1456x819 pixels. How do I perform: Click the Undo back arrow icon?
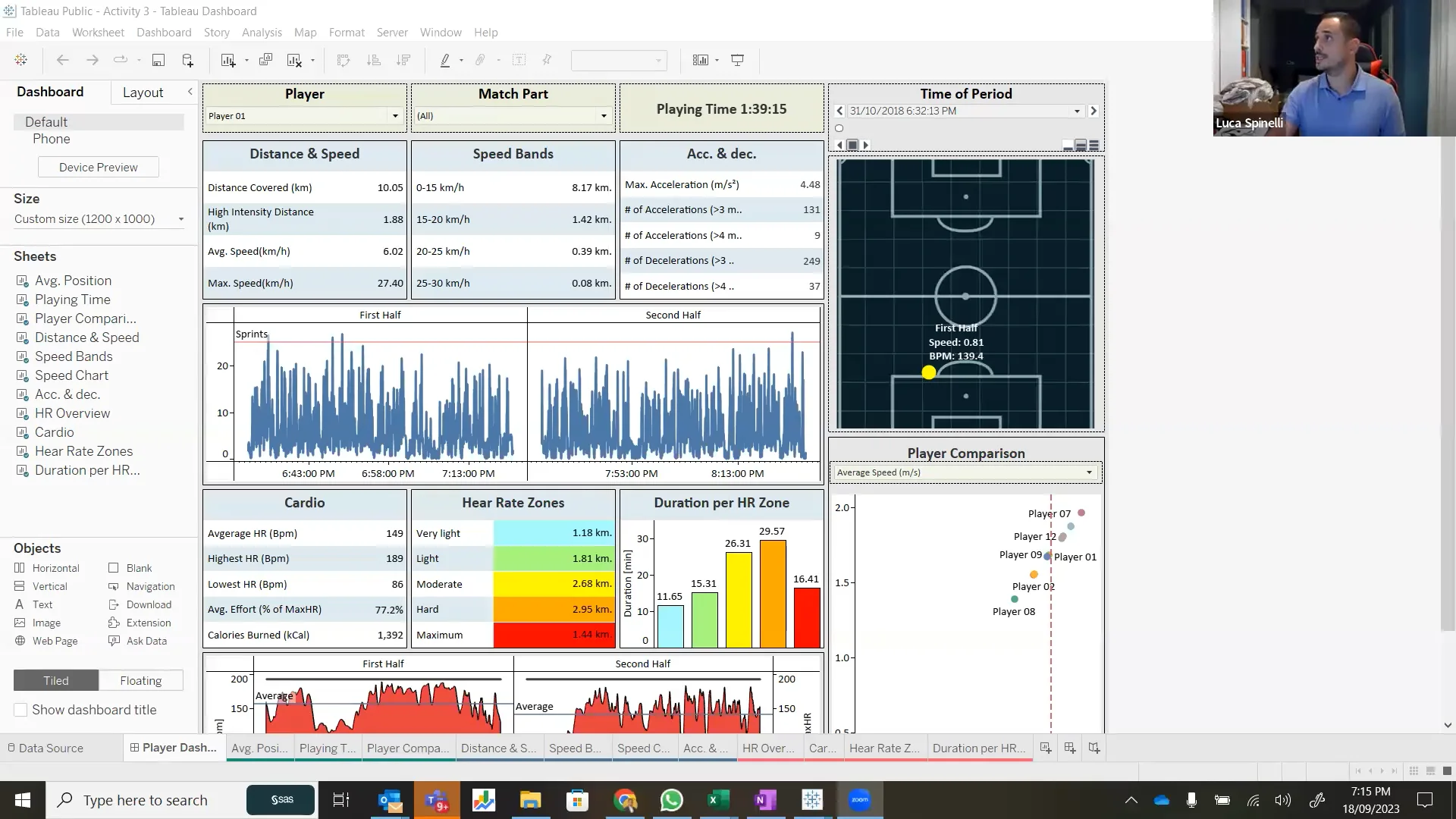point(63,60)
